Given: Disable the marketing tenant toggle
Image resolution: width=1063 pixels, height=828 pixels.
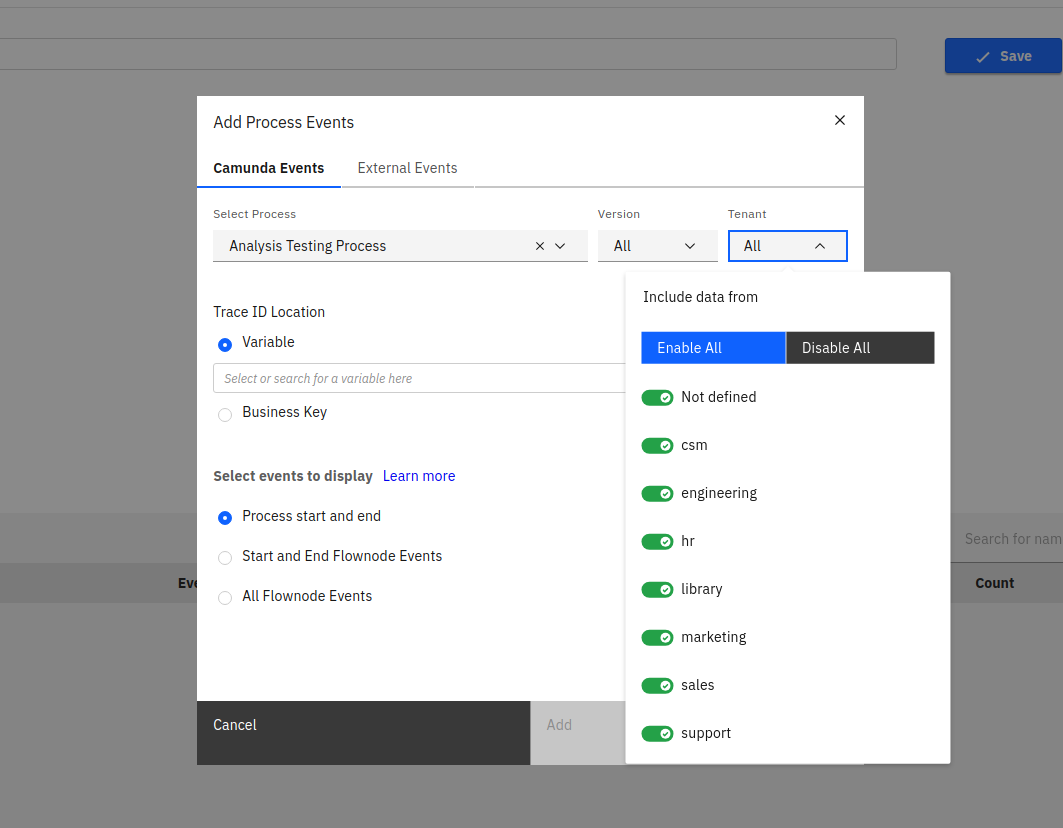Looking at the screenshot, I should pyautogui.click(x=657, y=638).
